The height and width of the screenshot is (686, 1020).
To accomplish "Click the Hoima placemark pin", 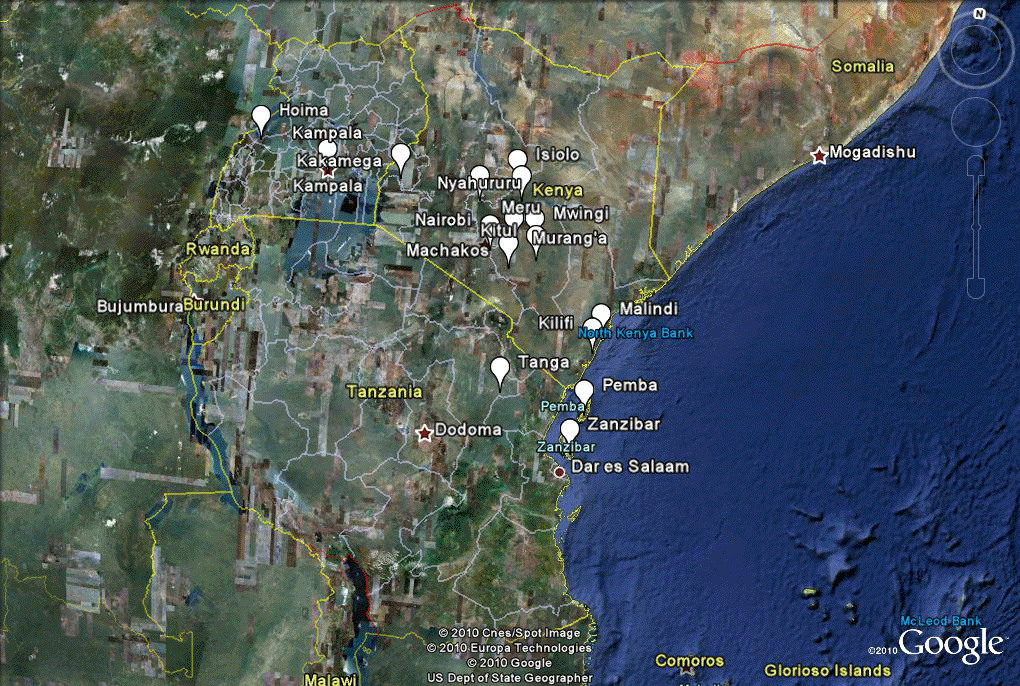I will click(261, 117).
